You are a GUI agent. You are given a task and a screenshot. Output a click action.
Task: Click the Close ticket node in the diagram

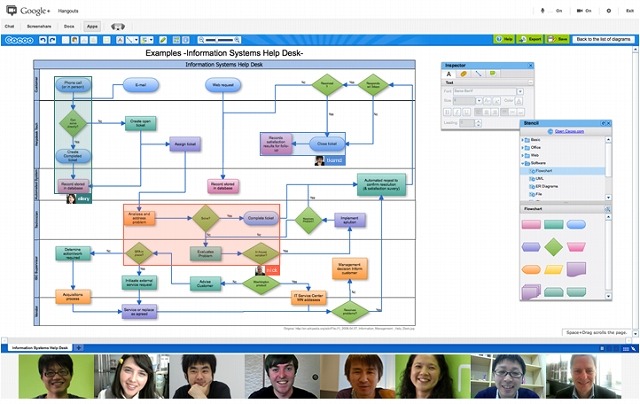click(327, 144)
